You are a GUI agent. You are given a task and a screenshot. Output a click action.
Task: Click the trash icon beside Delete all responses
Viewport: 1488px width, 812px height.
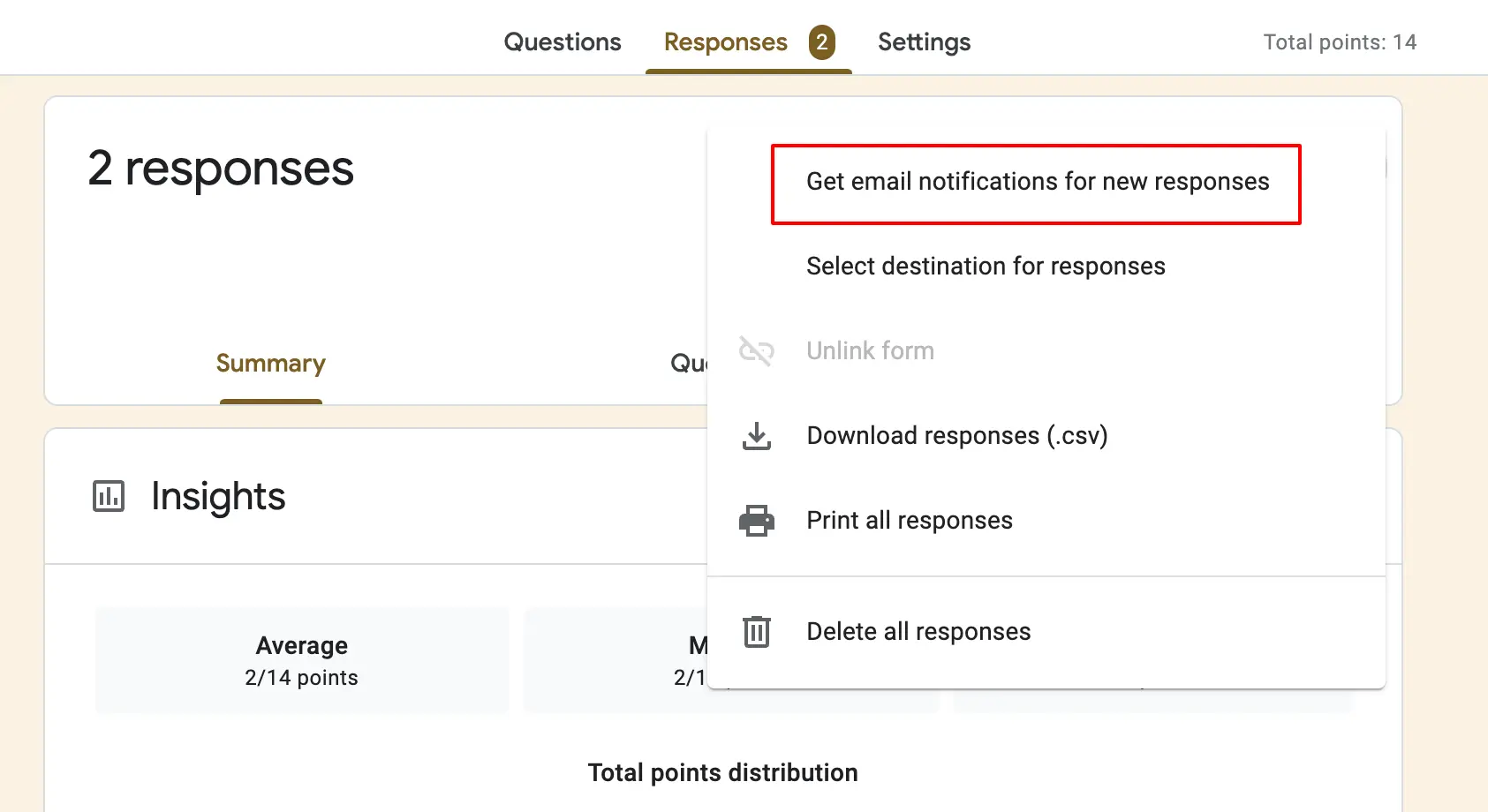coord(757,631)
